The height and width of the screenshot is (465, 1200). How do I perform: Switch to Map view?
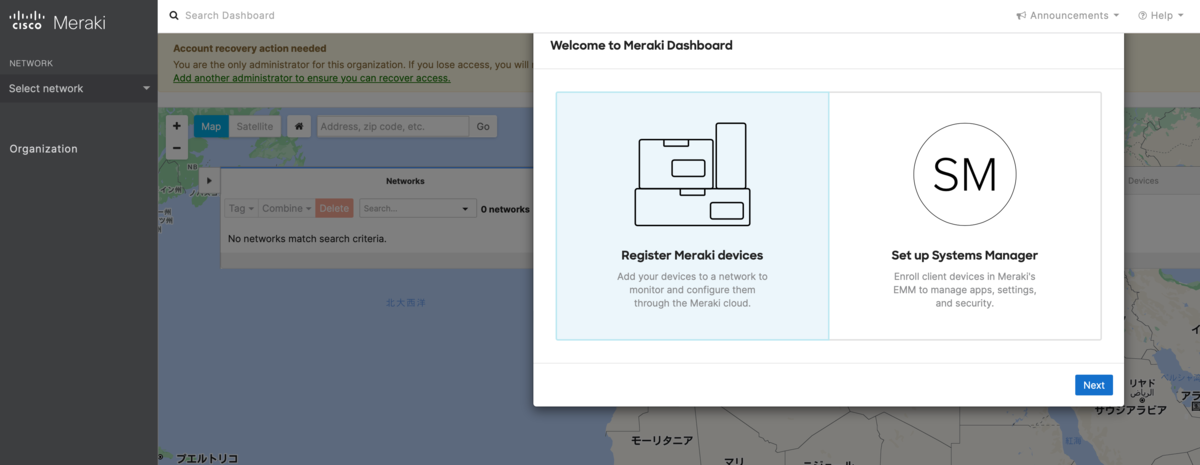(x=211, y=127)
